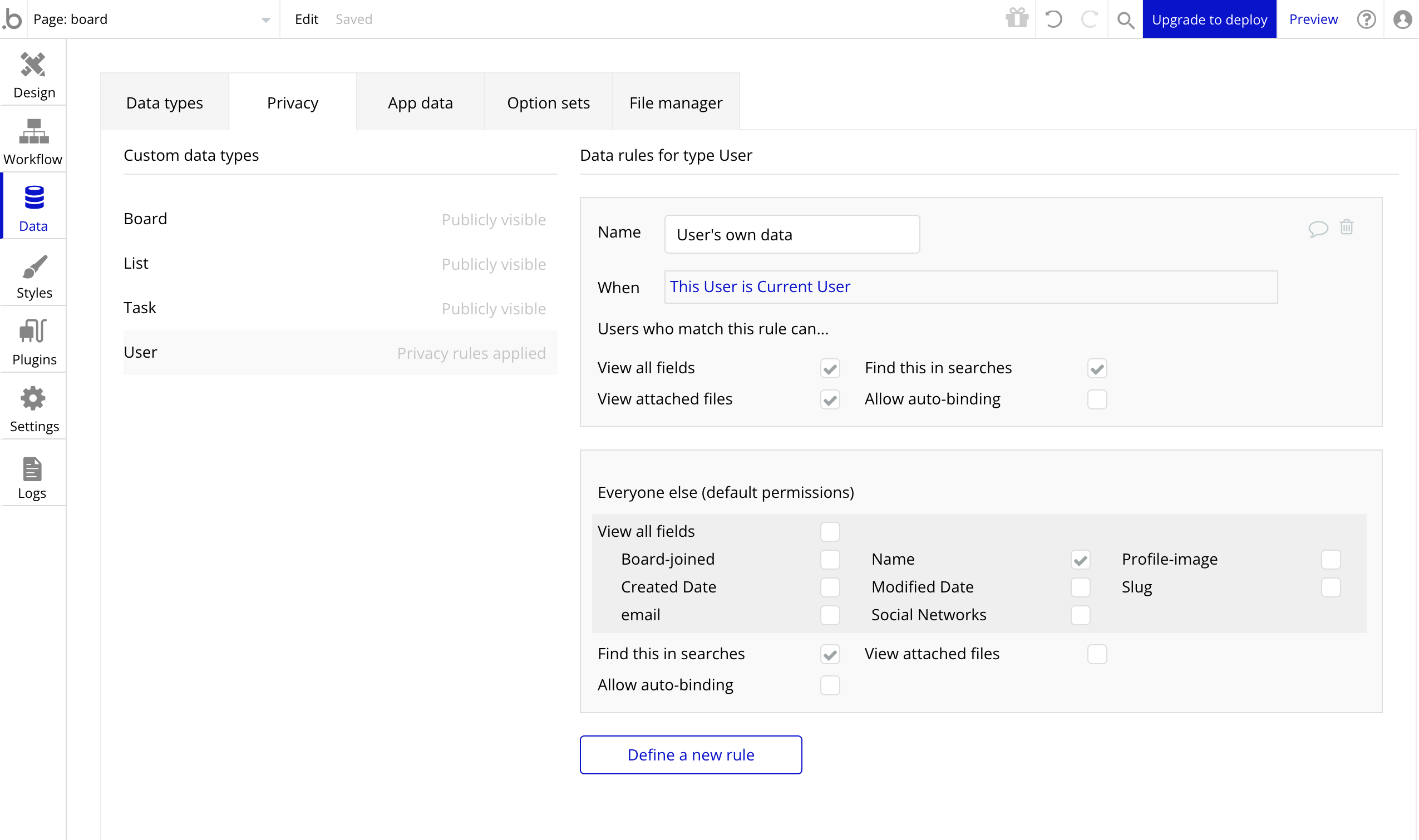Screen dimensions: 1419x840
Task: Open the Design section in sidebar
Action: tap(33, 74)
